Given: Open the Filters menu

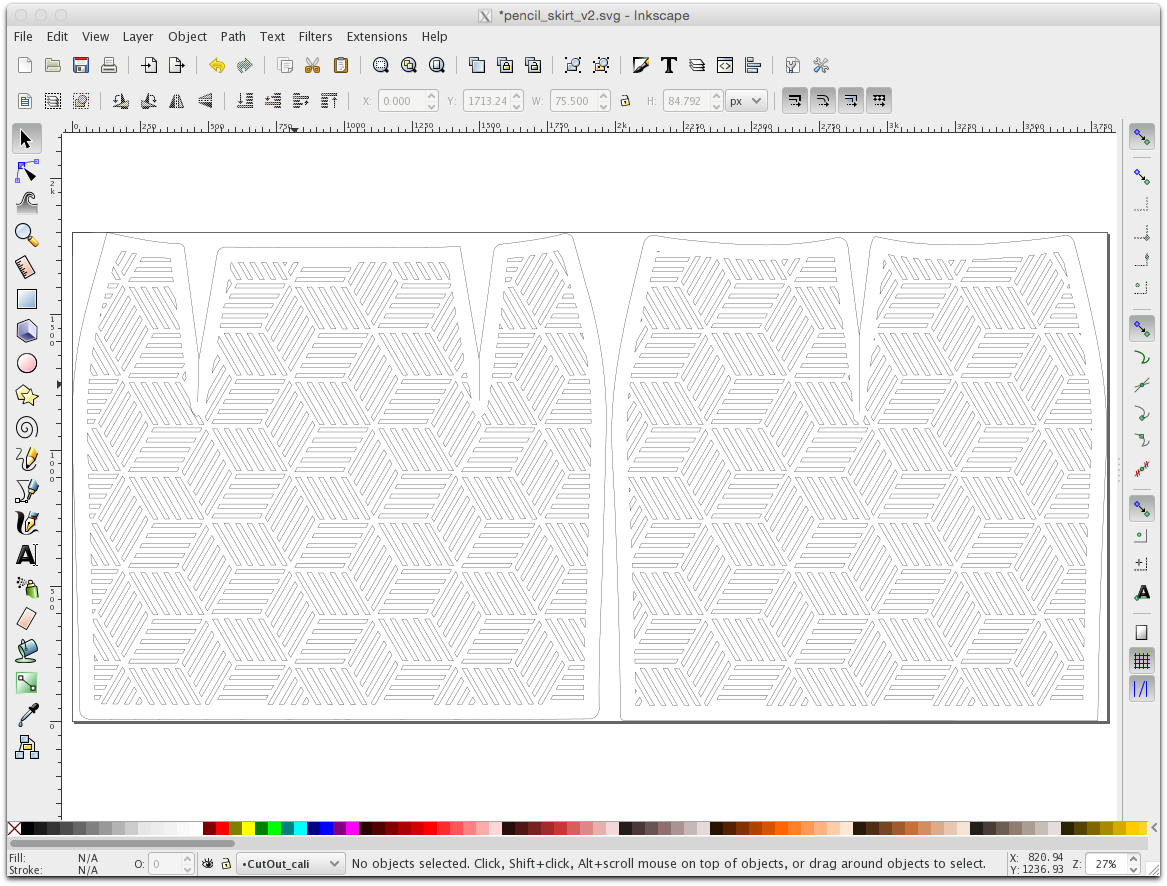Looking at the screenshot, I should [x=315, y=37].
